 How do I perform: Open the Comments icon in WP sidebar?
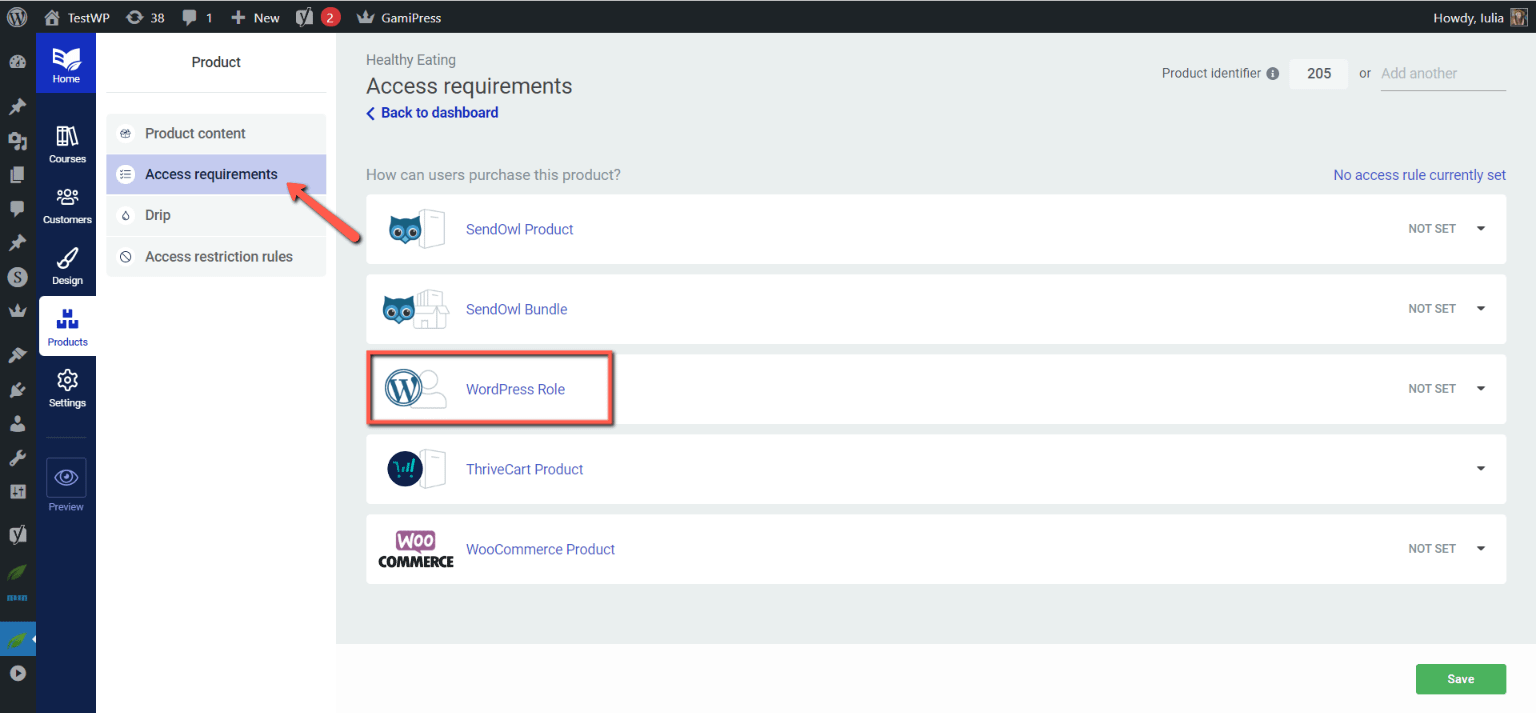17,209
